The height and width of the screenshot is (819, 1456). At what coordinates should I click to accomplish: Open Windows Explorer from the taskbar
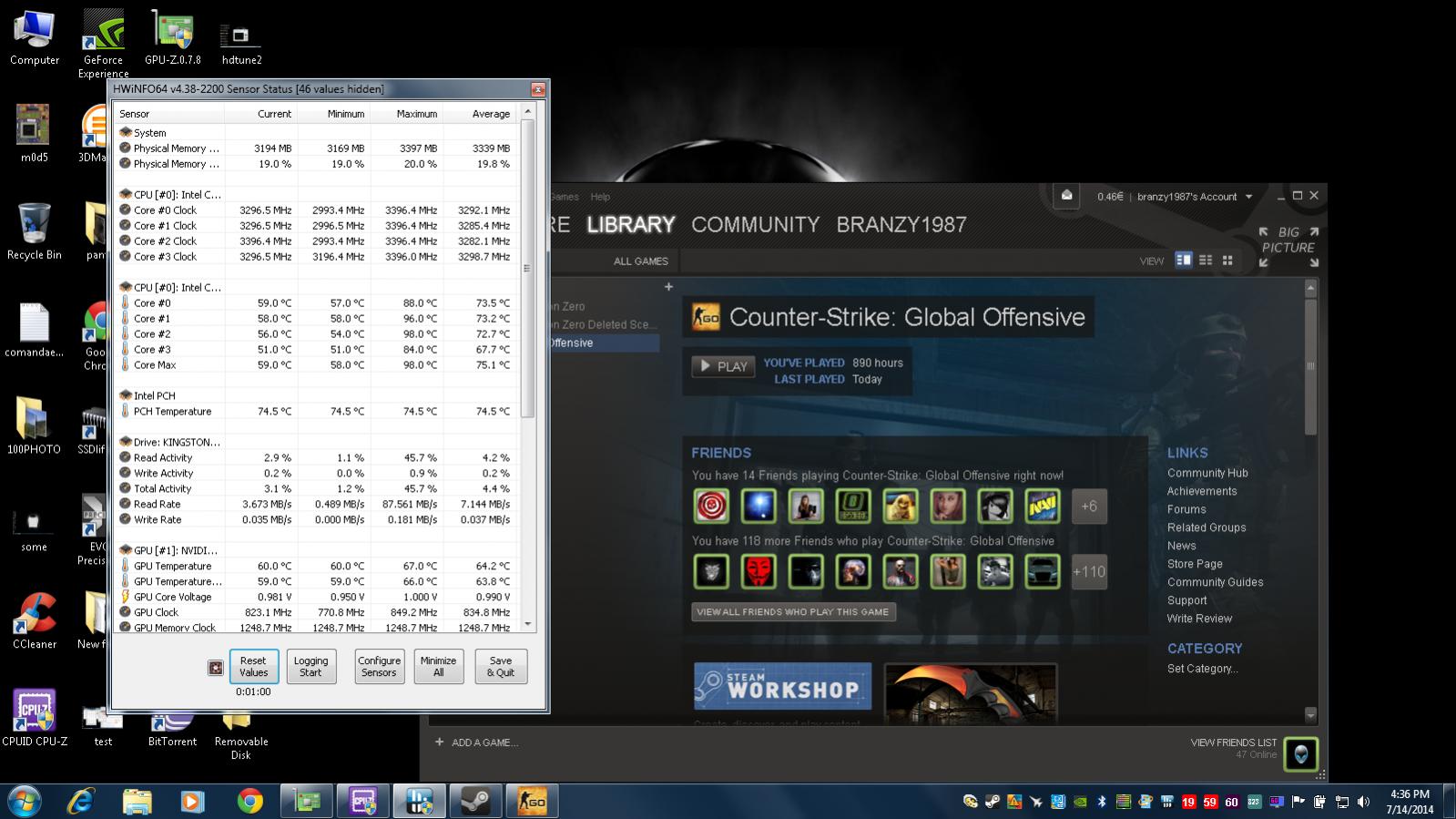pyautogui.click(x=137, y=802)
